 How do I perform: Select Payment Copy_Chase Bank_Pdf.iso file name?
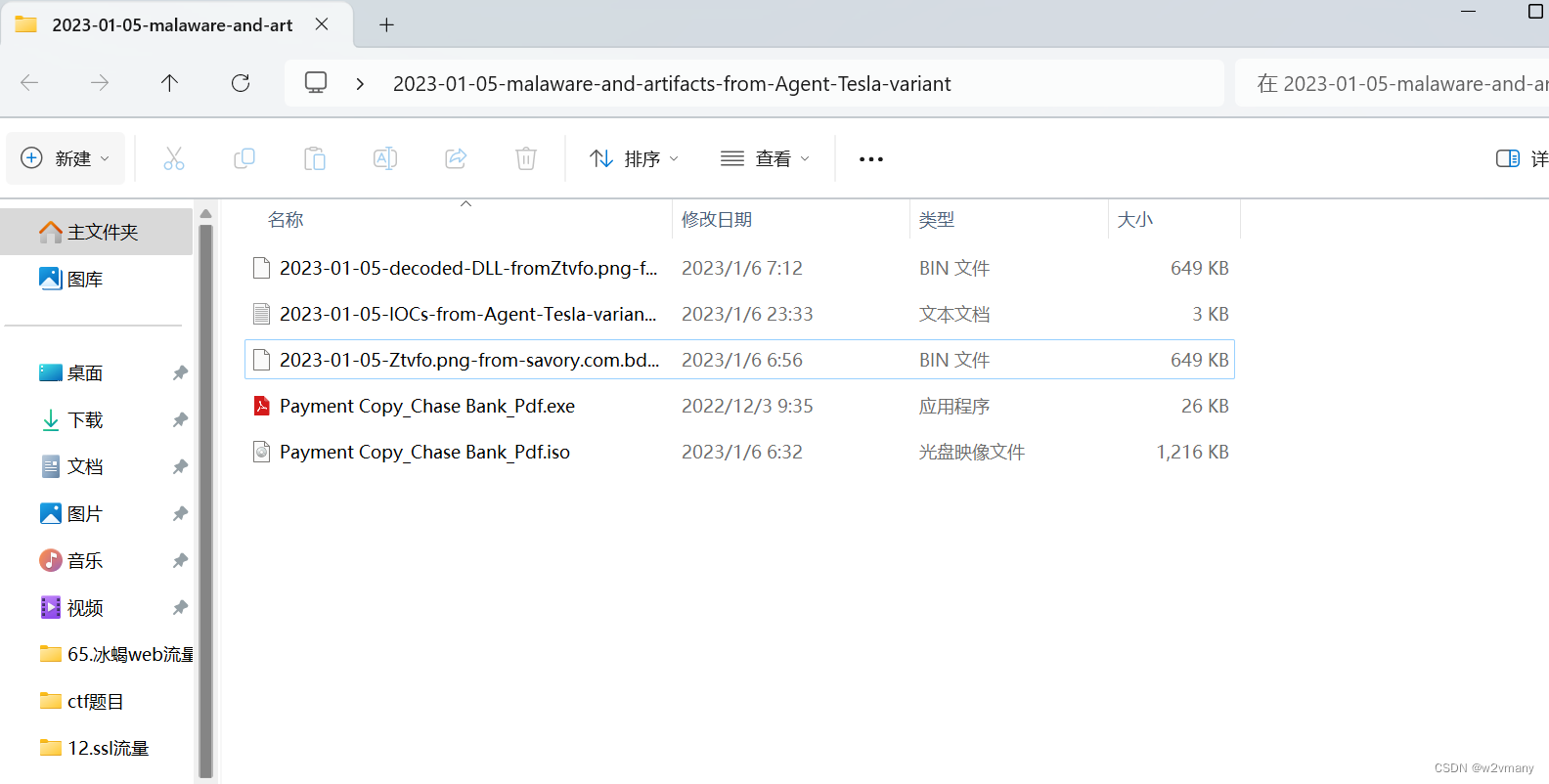coord(424,452)
